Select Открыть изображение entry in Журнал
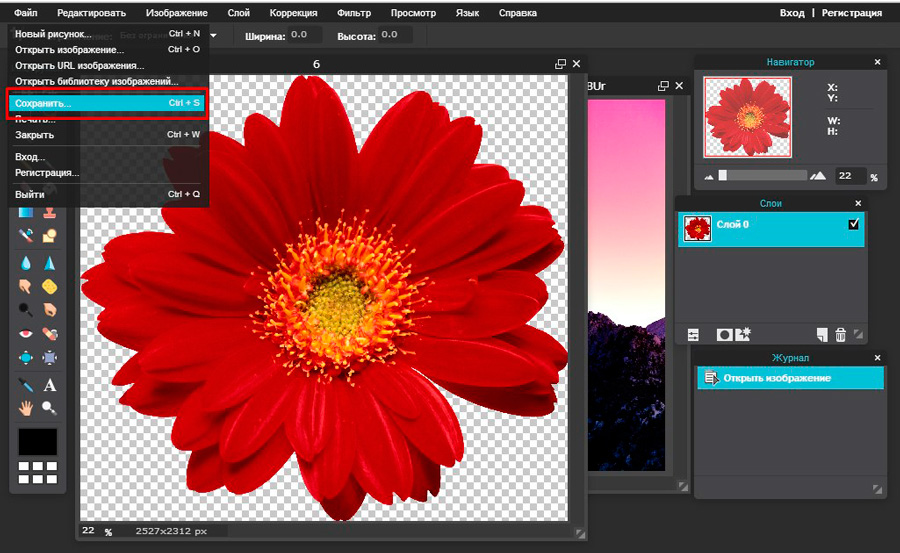Viewport: 900px width, 553px height. tap(777, 378)
